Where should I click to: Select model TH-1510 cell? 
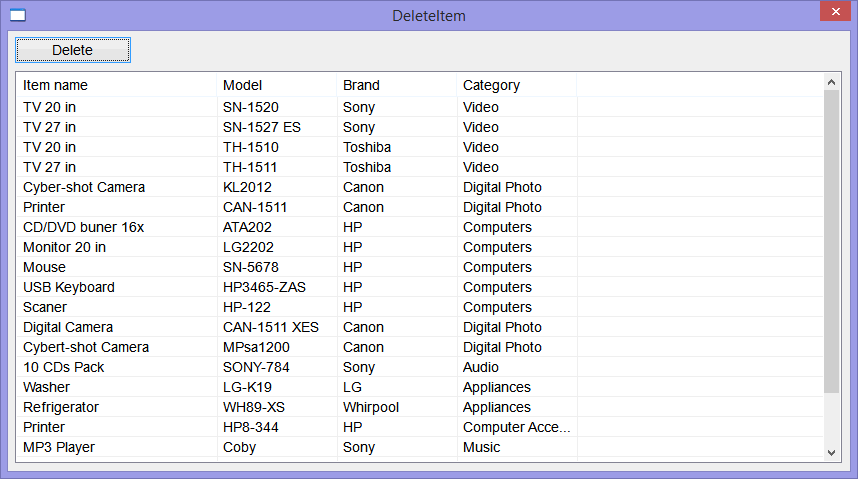coord(251,147)
